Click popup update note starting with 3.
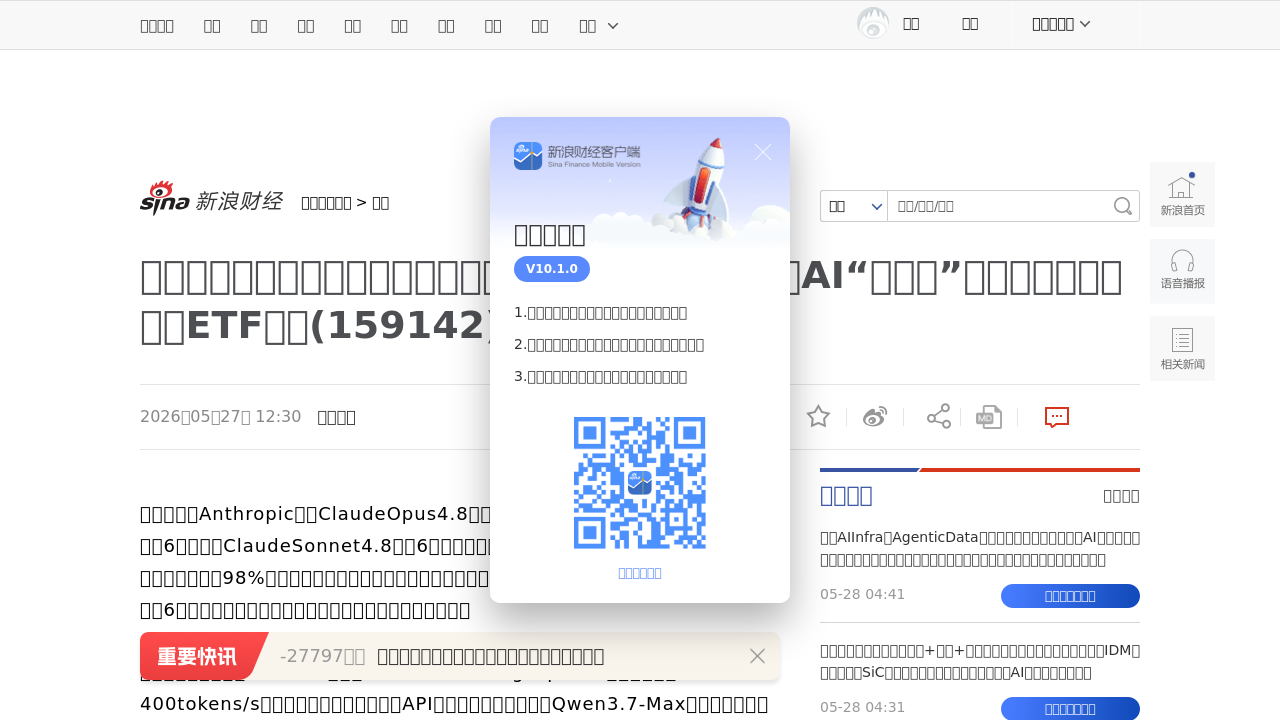The height and width of the screenshot is (720, 1280). coord(600,377)
